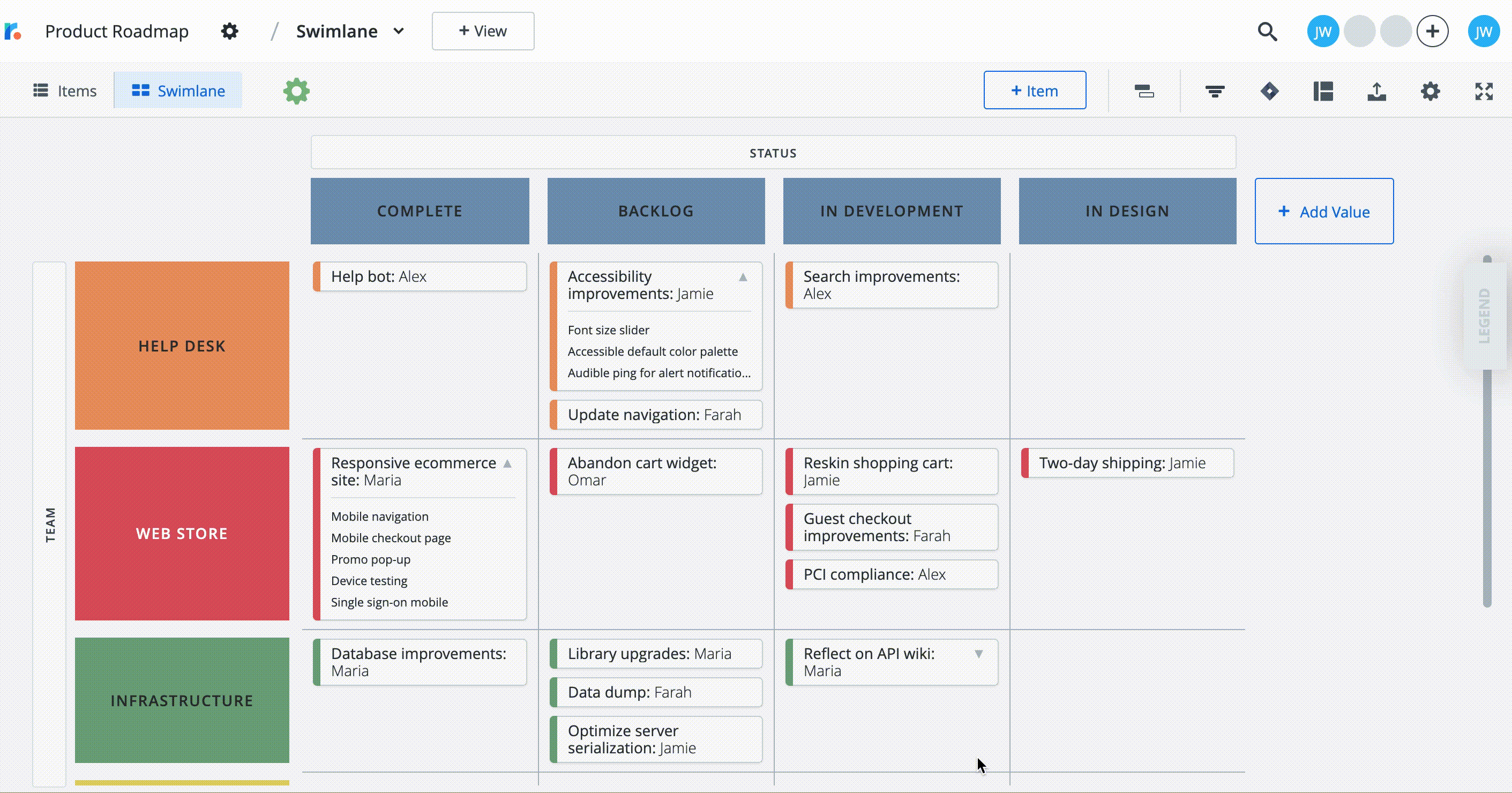1512x793 pixels.
Task: Click the orange Help Desk team header
Action: [x=182, y=346]
